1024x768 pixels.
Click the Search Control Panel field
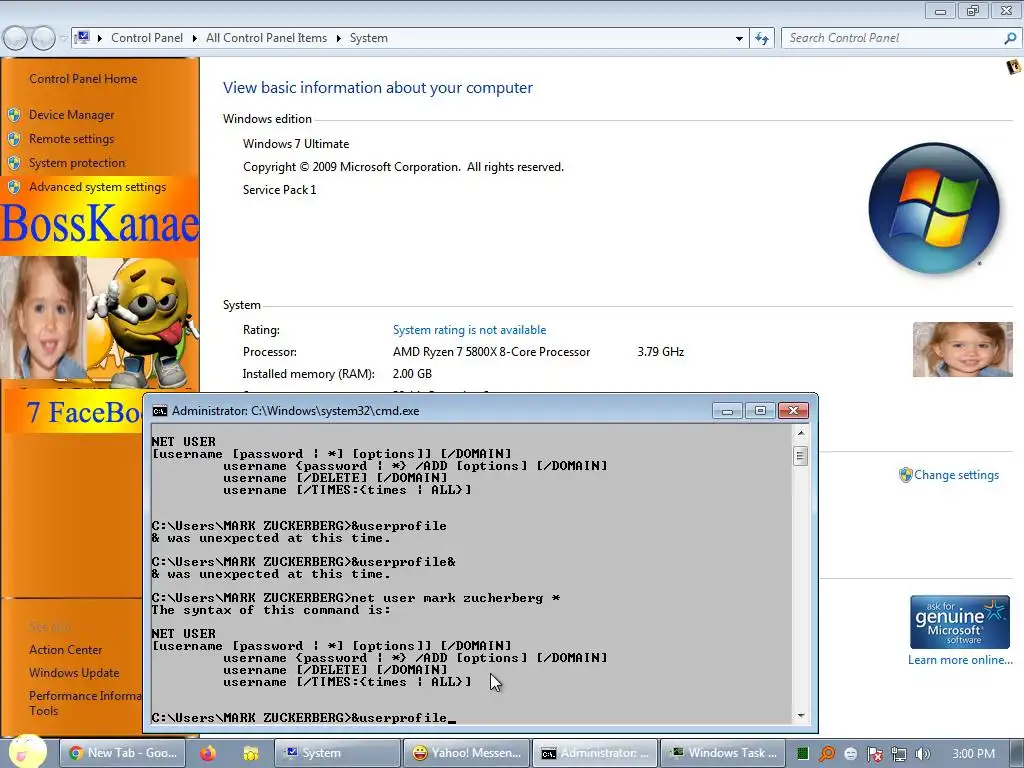click(x=892, y=39)
